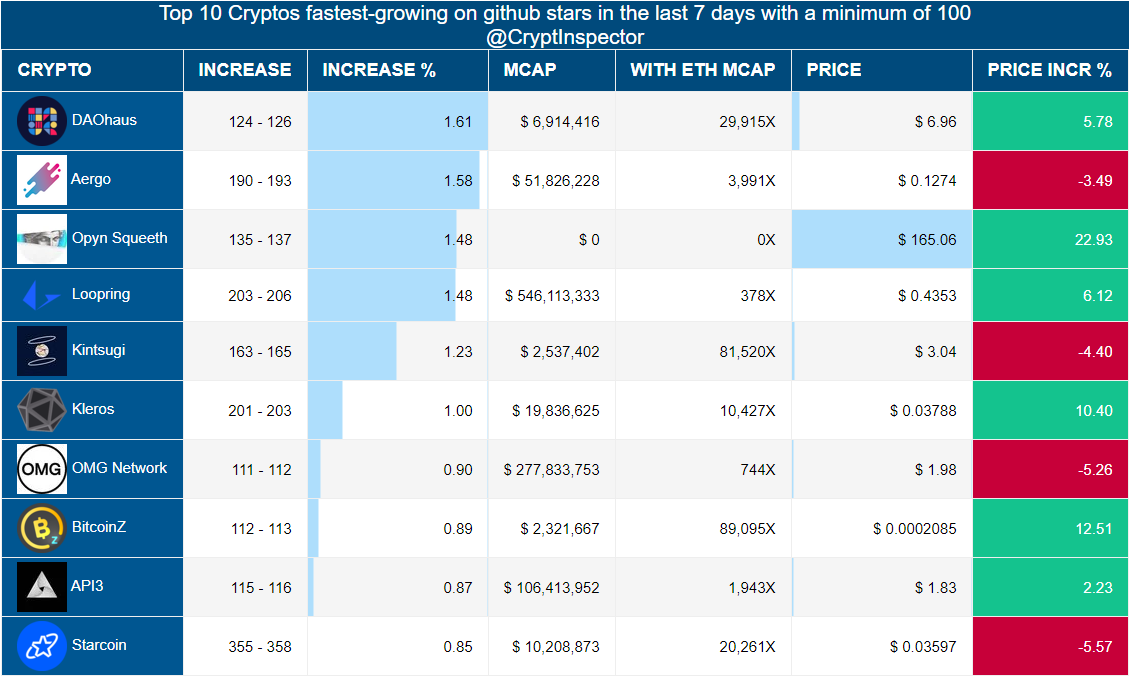1130x677 pixels.
Task: Click the -4.40 price change cell
Action: [x=1050, y=351]
